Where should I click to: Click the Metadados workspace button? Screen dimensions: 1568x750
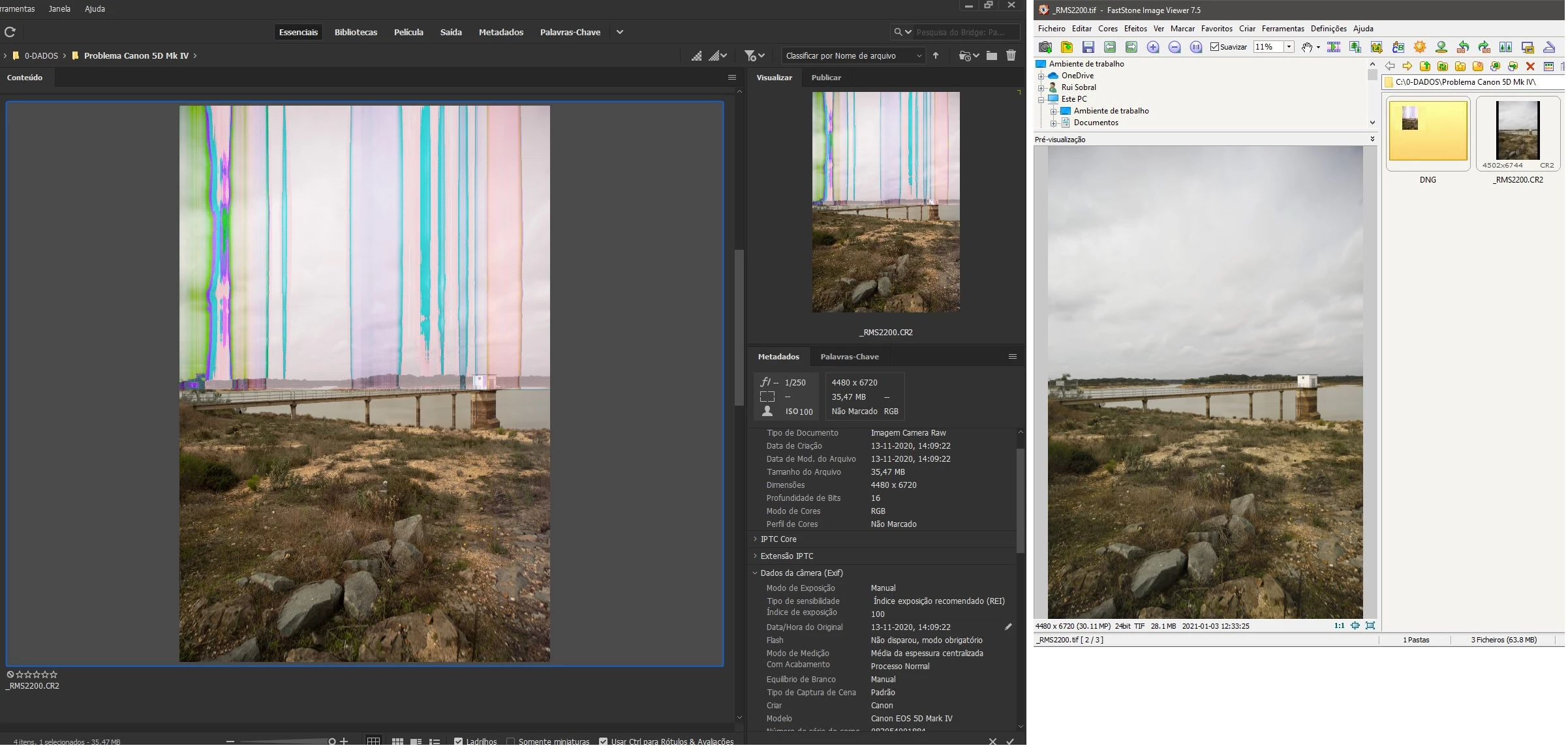point(500,32)
